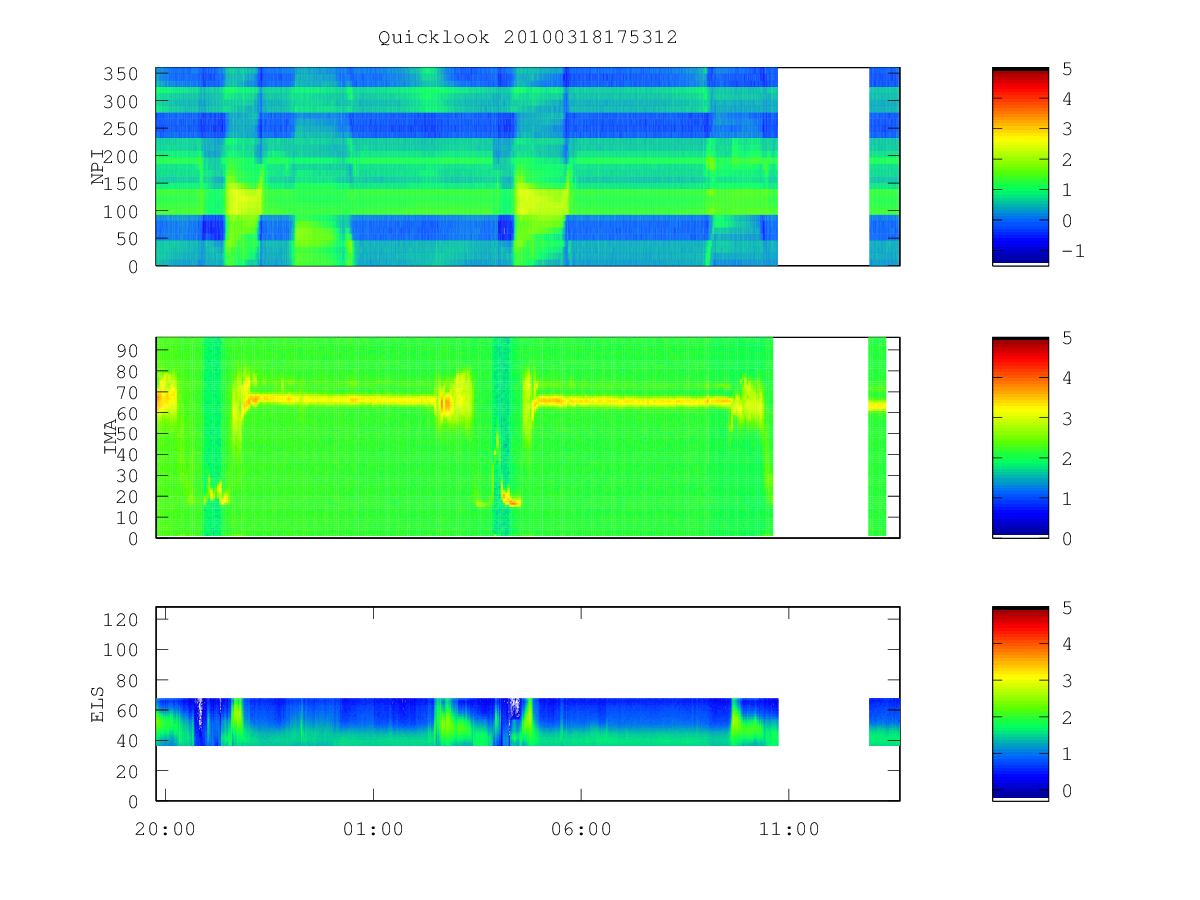Click the title "Quicklook 20100318175312"
1200x900 pixels.
click(528, 38)
